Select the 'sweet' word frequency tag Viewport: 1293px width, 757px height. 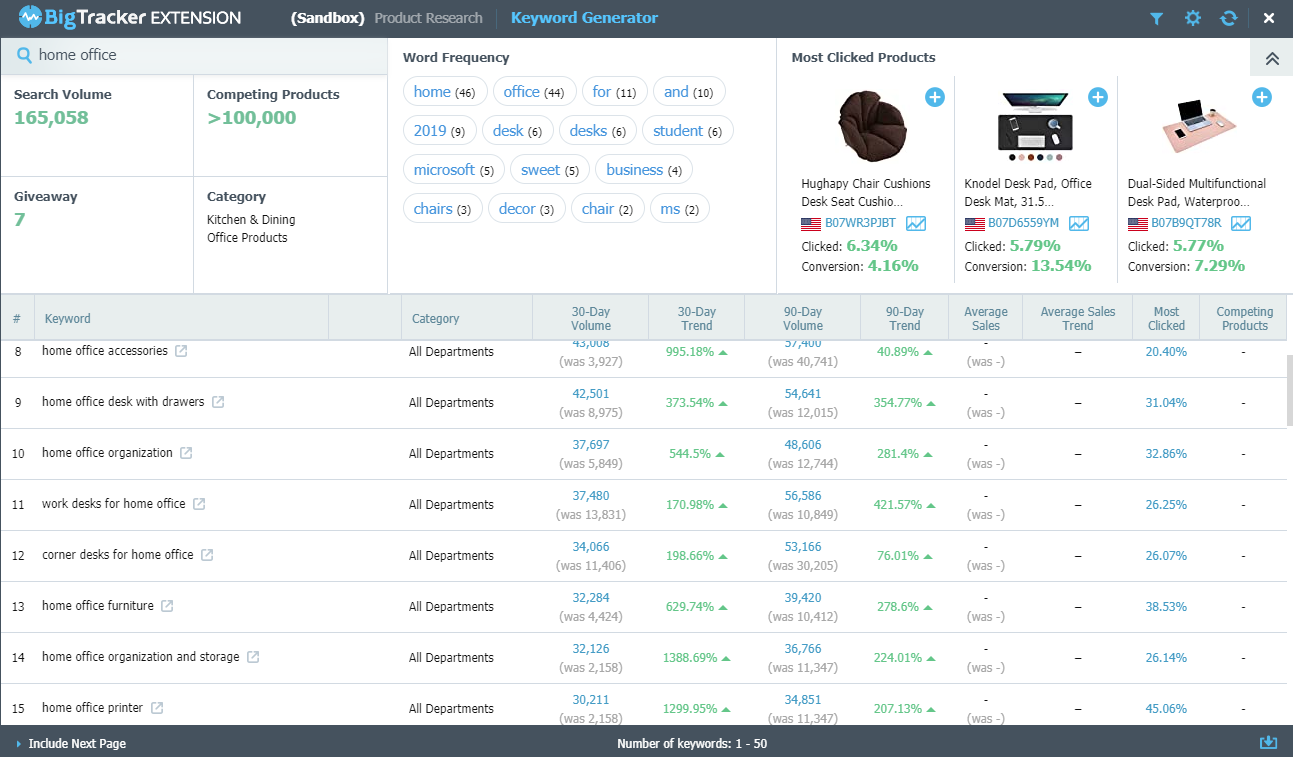[x=550, y=170]
